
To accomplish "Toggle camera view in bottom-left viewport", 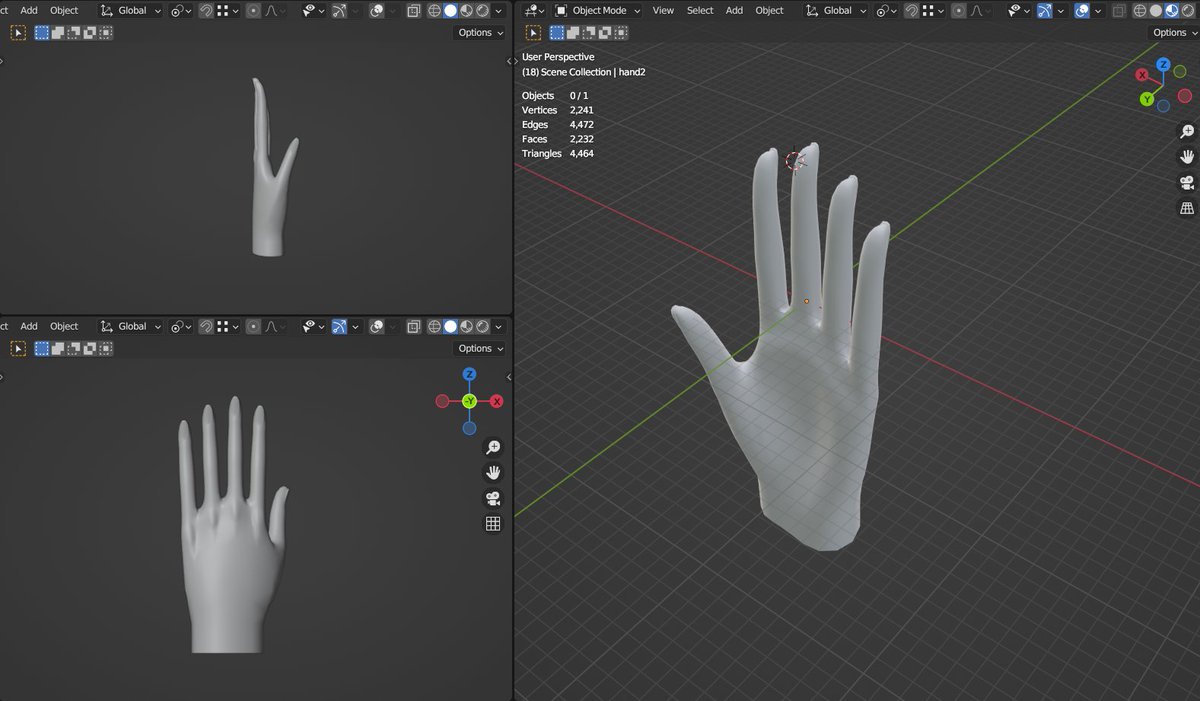I will coord(493,499).
